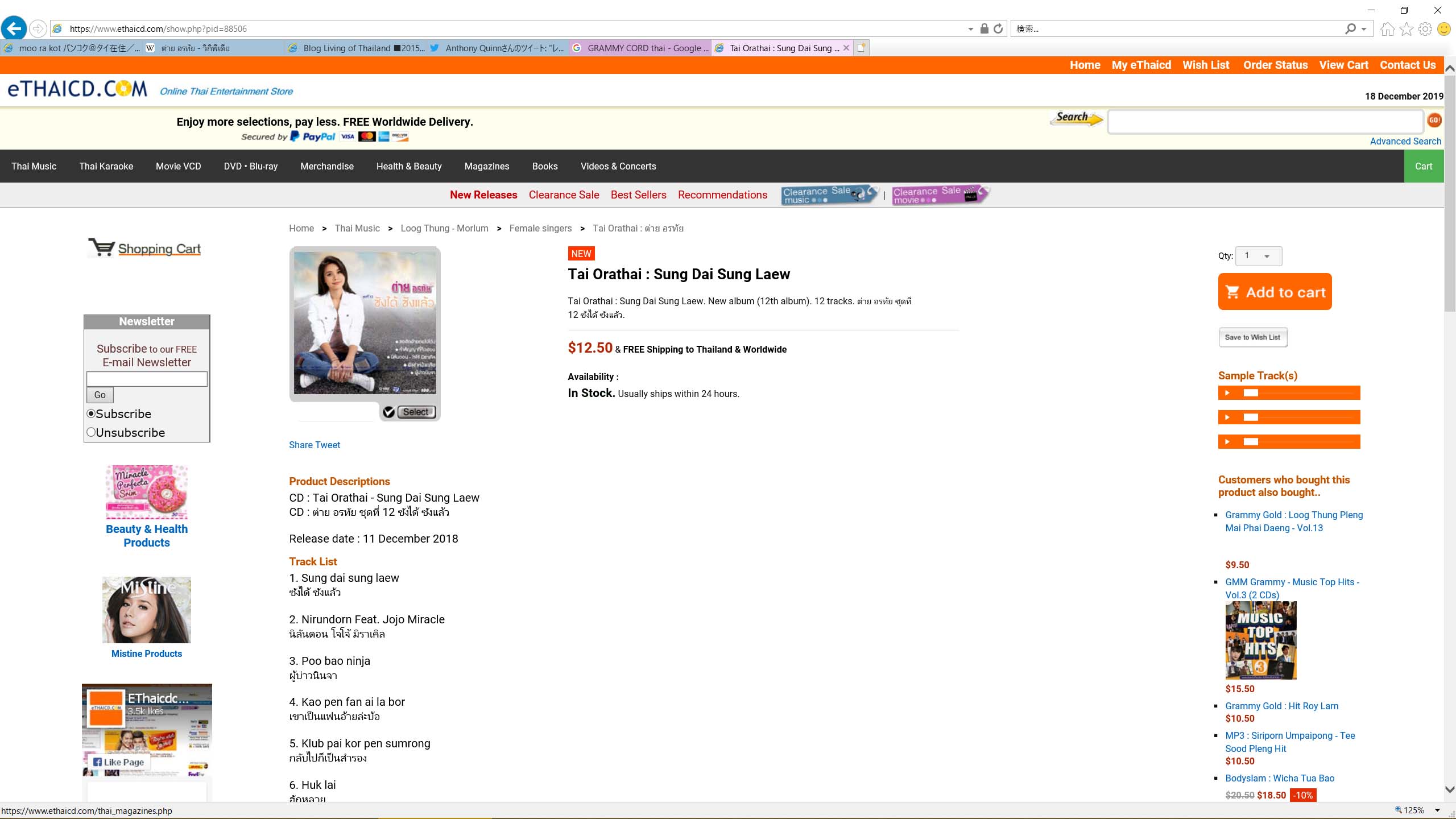
Task: Open the Health & Beauty menu
Action: click(409, 166)
